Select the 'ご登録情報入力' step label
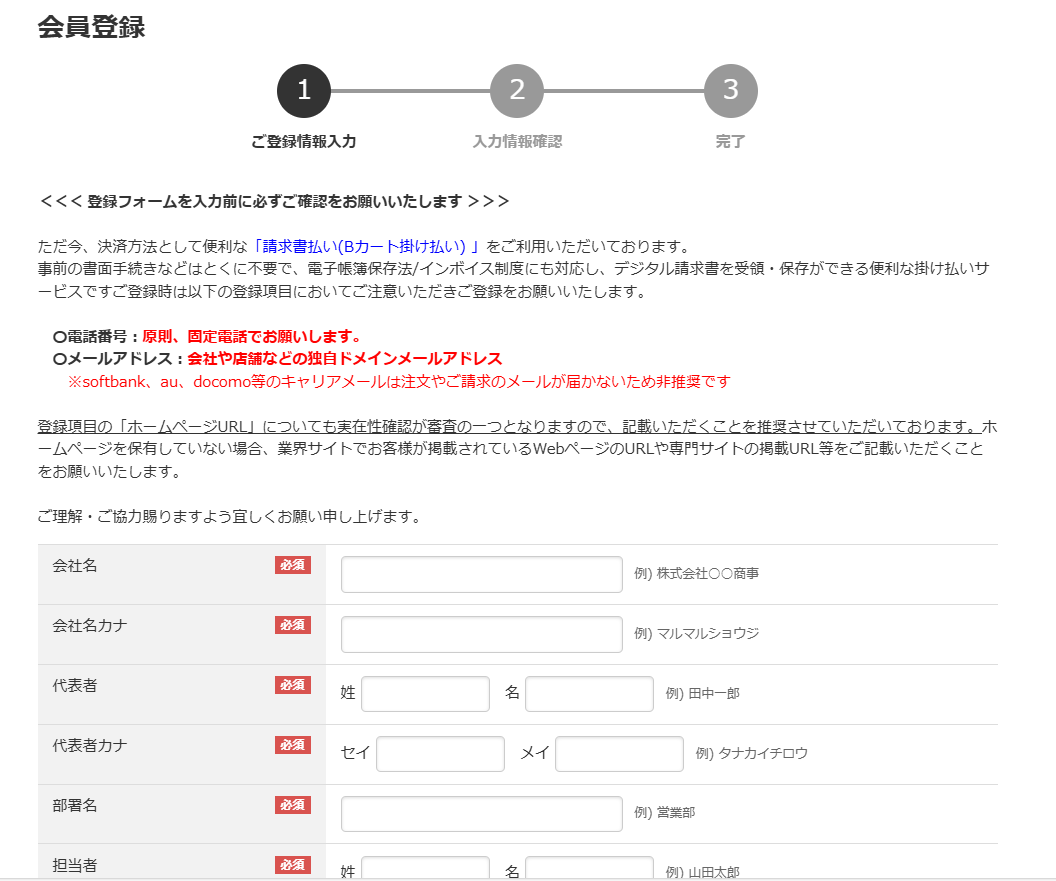Viewport: 1056px width, 881px height. 304,141
